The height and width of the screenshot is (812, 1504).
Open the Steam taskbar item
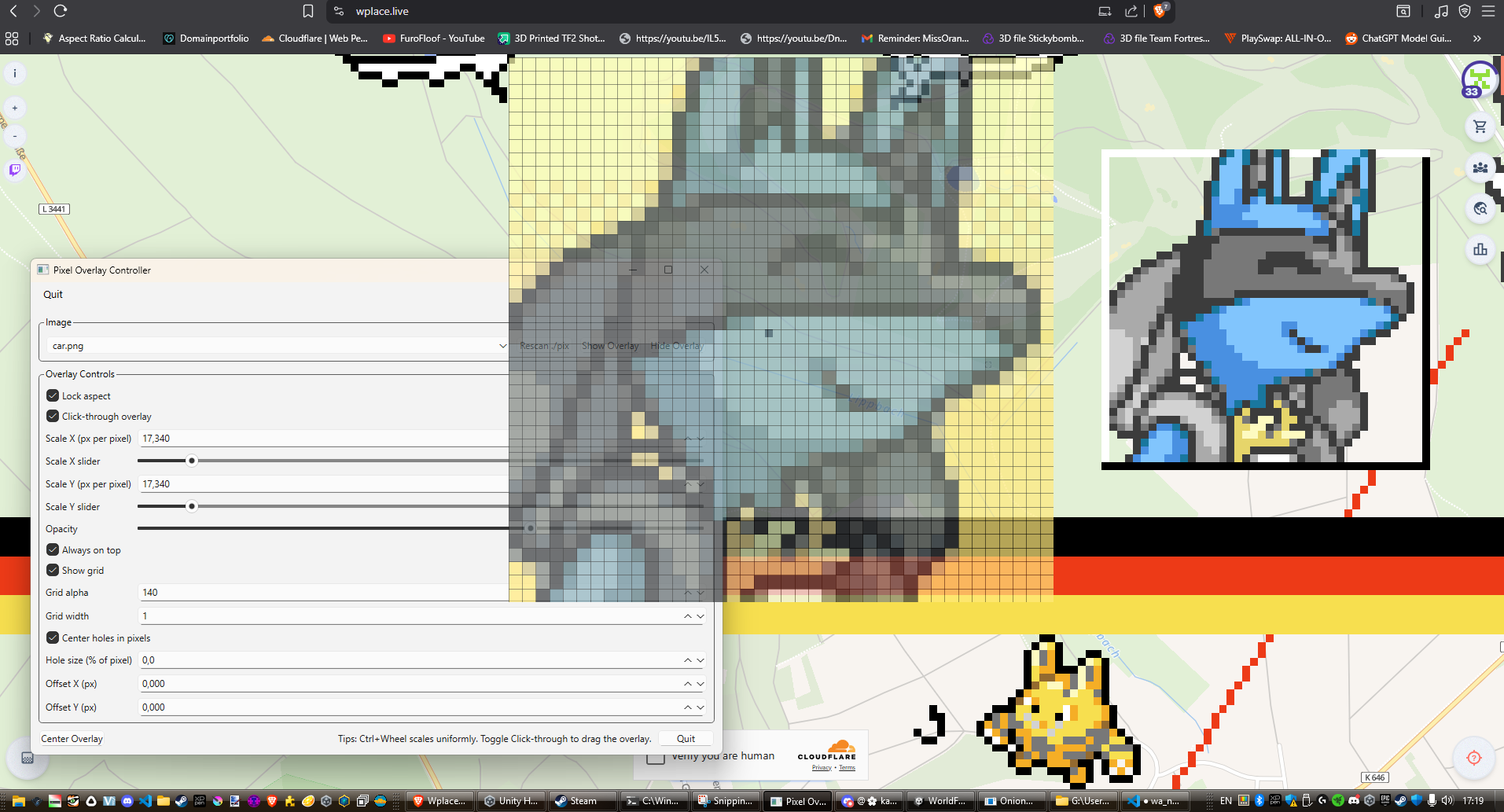583,801
